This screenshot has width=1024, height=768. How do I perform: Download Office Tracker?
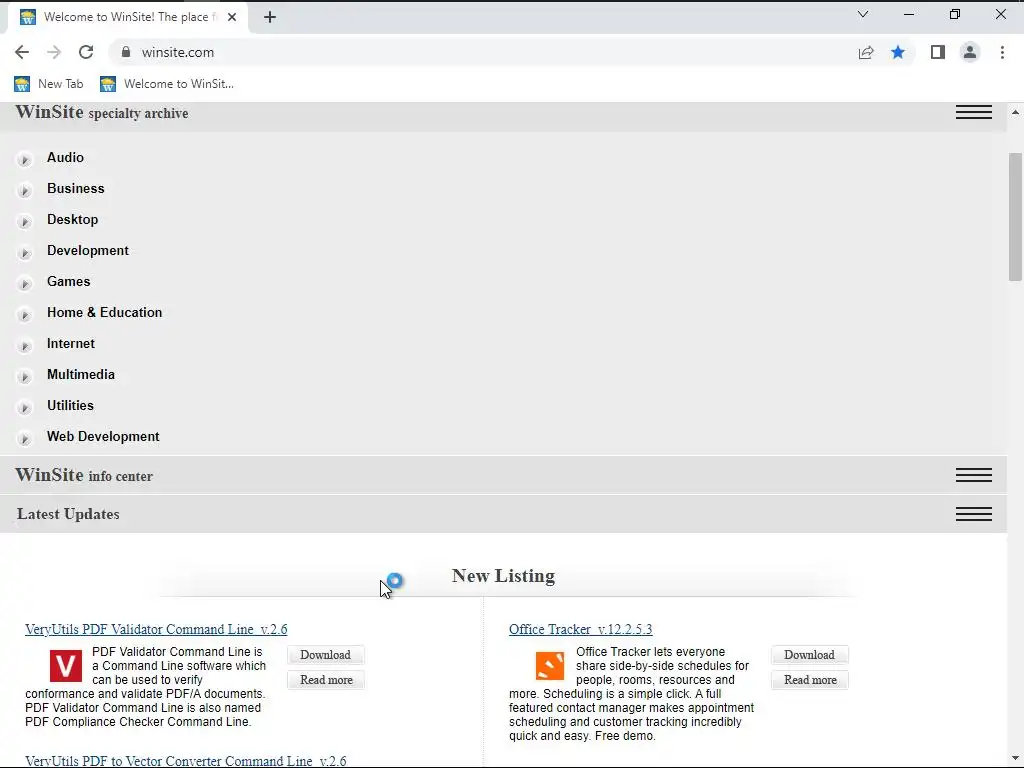[809, 654]
